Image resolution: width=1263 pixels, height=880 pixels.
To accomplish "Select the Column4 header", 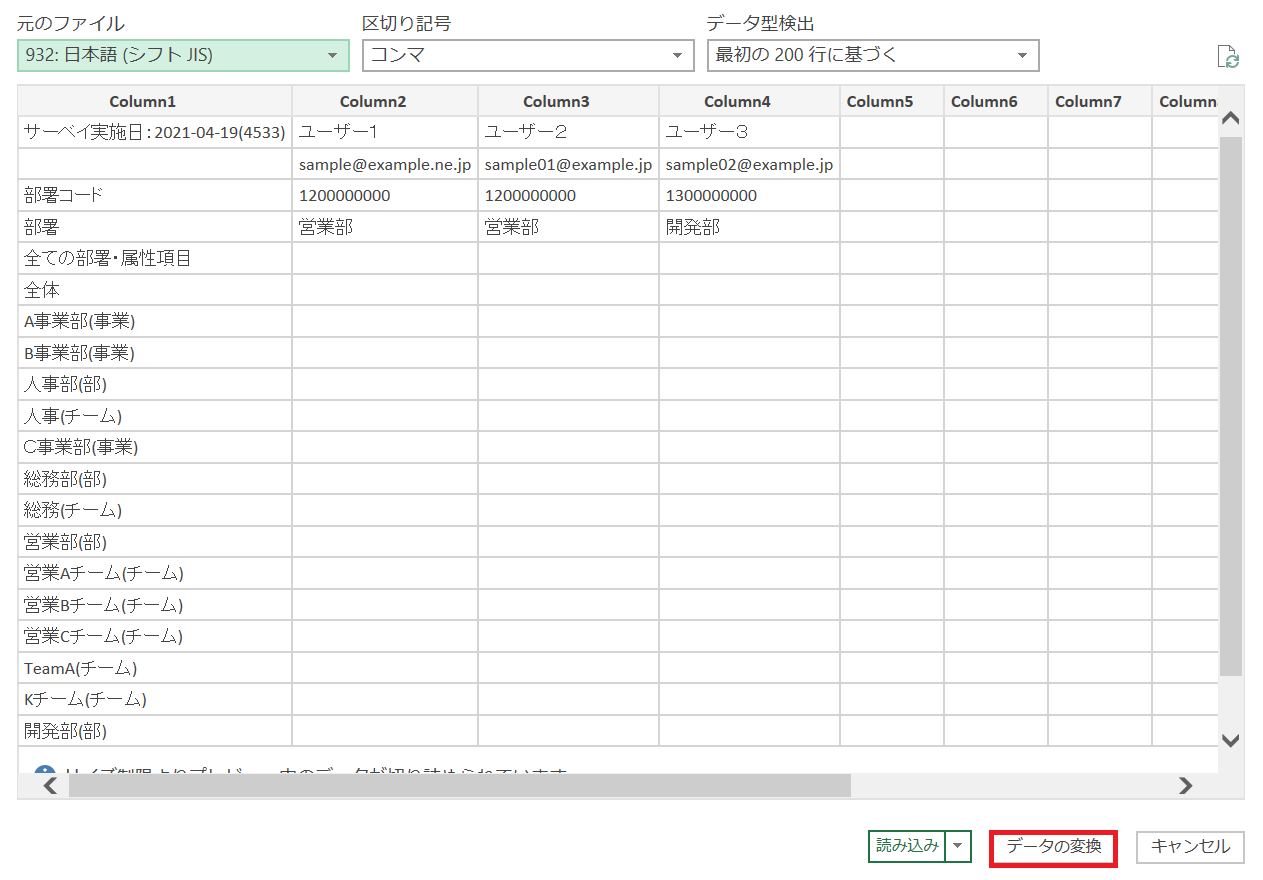I will click(x=748, y=101).
